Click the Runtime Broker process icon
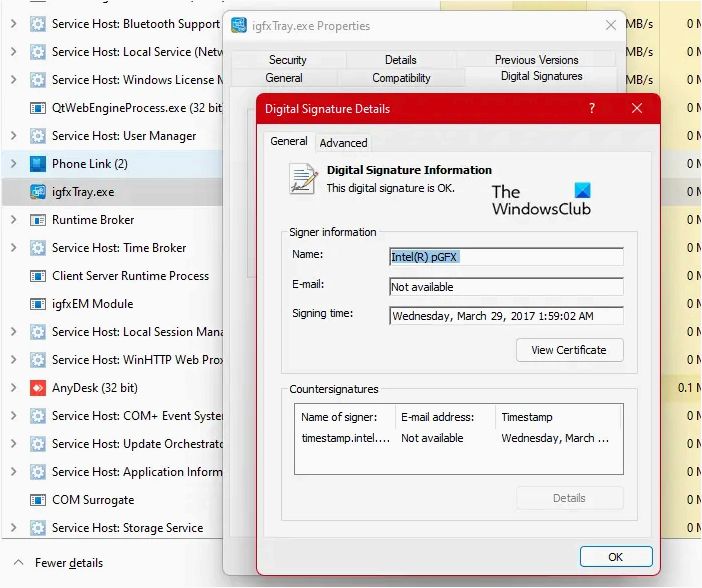This screenshot has height=588, width=702. tap(38, 220)
